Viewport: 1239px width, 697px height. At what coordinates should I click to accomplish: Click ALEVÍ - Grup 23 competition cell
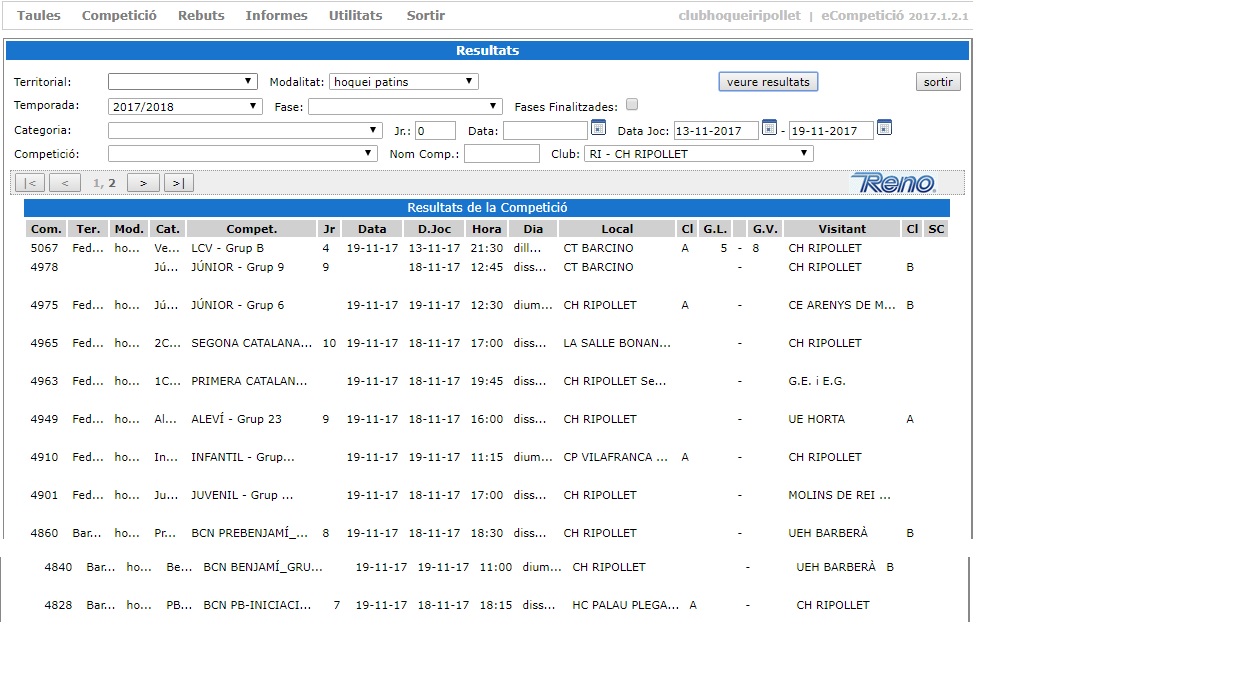tap(237, 419)
